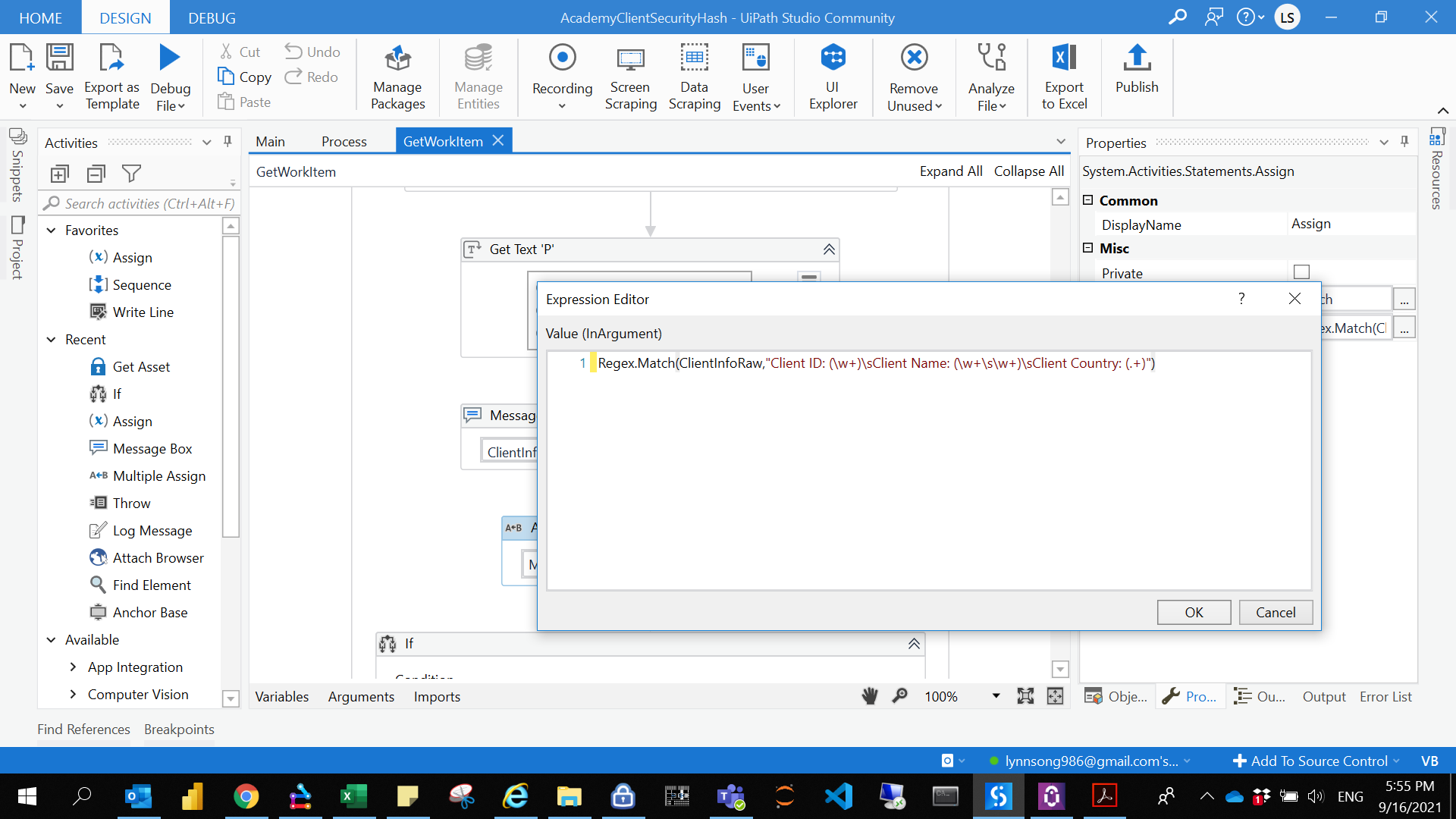This screenshot has height=819, width=1456.
Task: Open the Error List tab
Action: 1385,696
